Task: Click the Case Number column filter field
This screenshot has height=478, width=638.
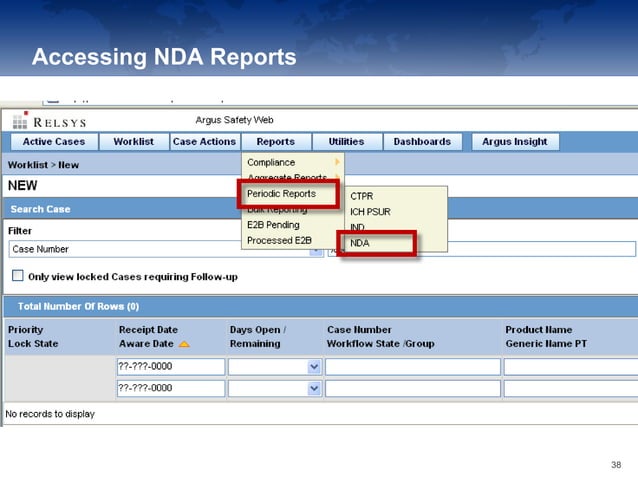Action: point(412,367)
